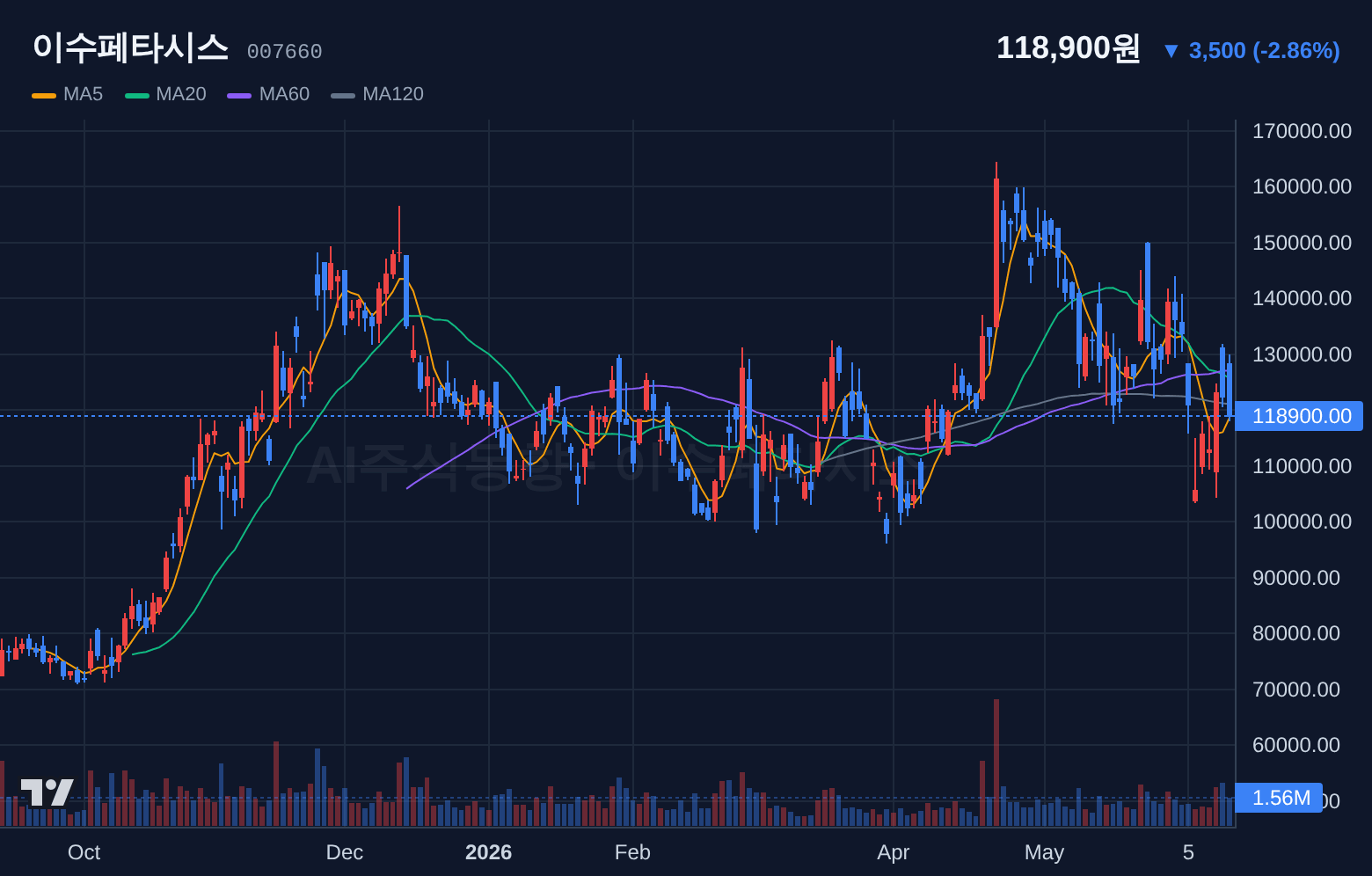Click the 100000.00 price axis label

click(x=1302, y=522)
